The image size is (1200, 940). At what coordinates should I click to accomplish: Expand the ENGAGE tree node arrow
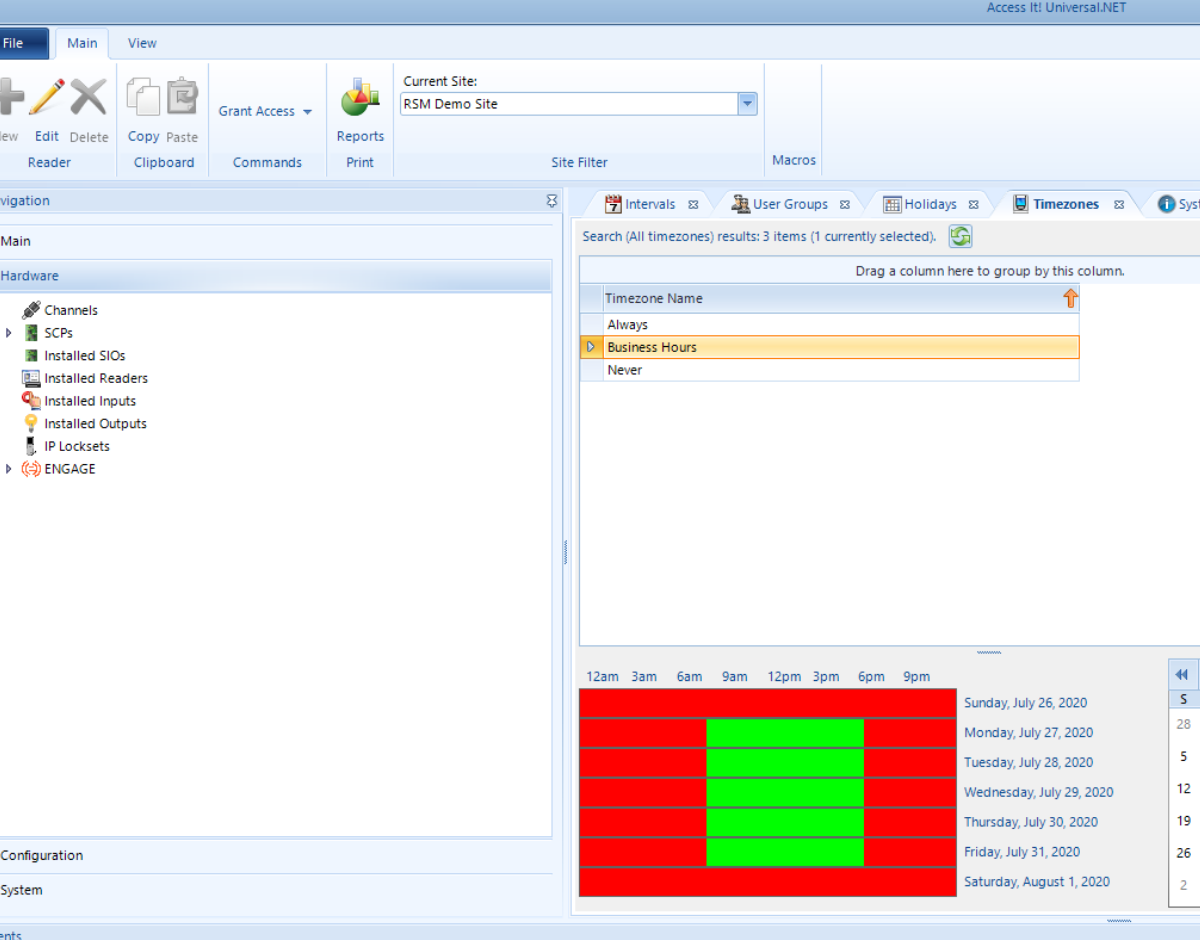(9, 469)
